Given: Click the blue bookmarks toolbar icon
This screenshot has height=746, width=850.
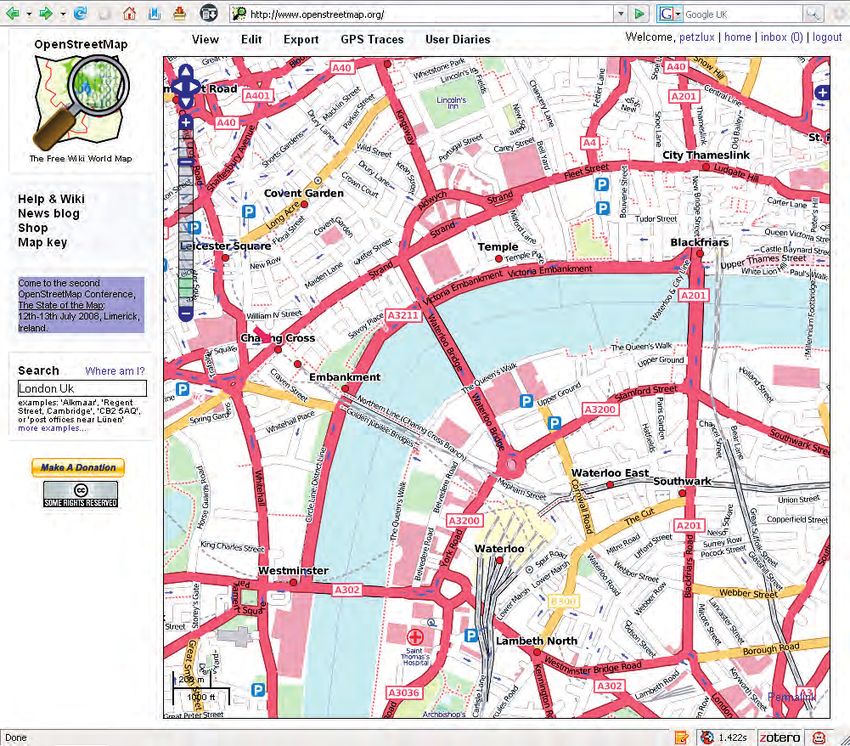Looking at the screenshot, I should tap(154, 13).
